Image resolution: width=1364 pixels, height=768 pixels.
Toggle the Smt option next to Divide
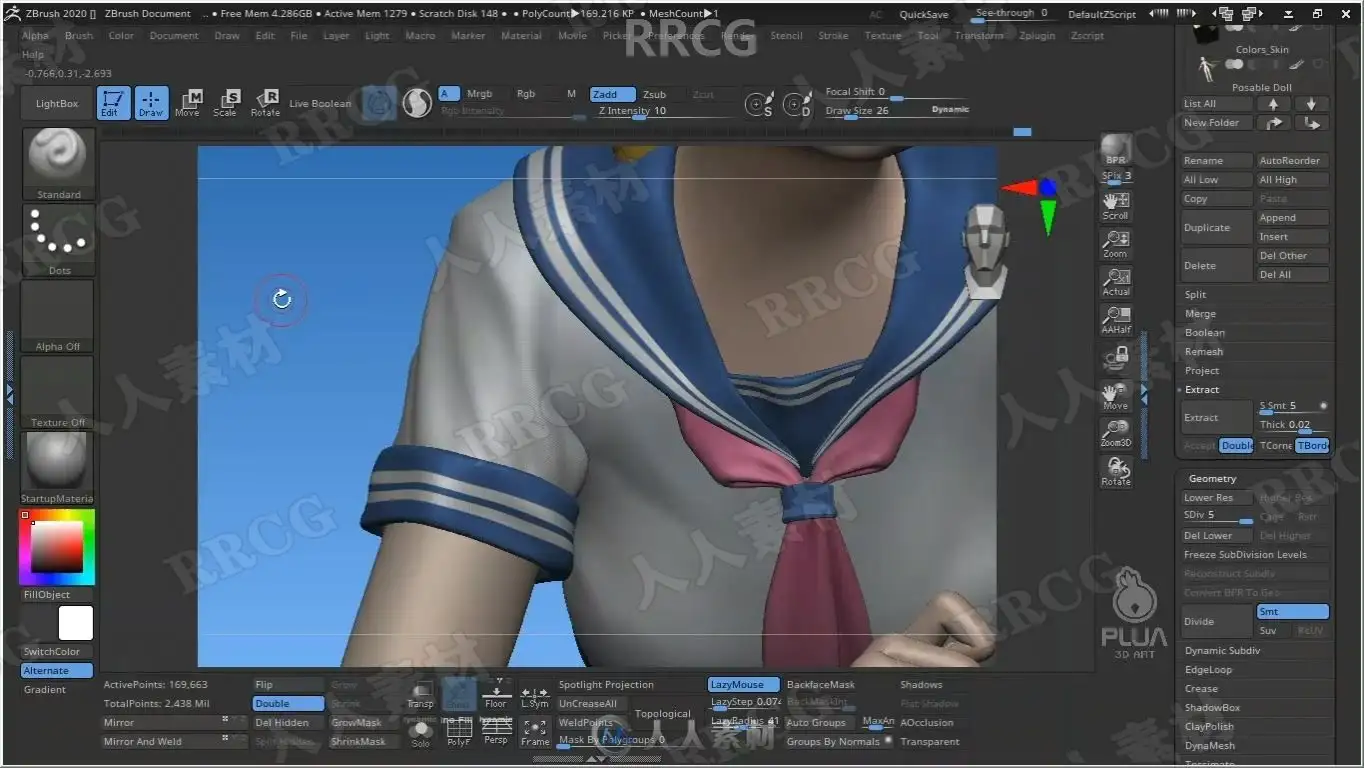(1292, 612)
